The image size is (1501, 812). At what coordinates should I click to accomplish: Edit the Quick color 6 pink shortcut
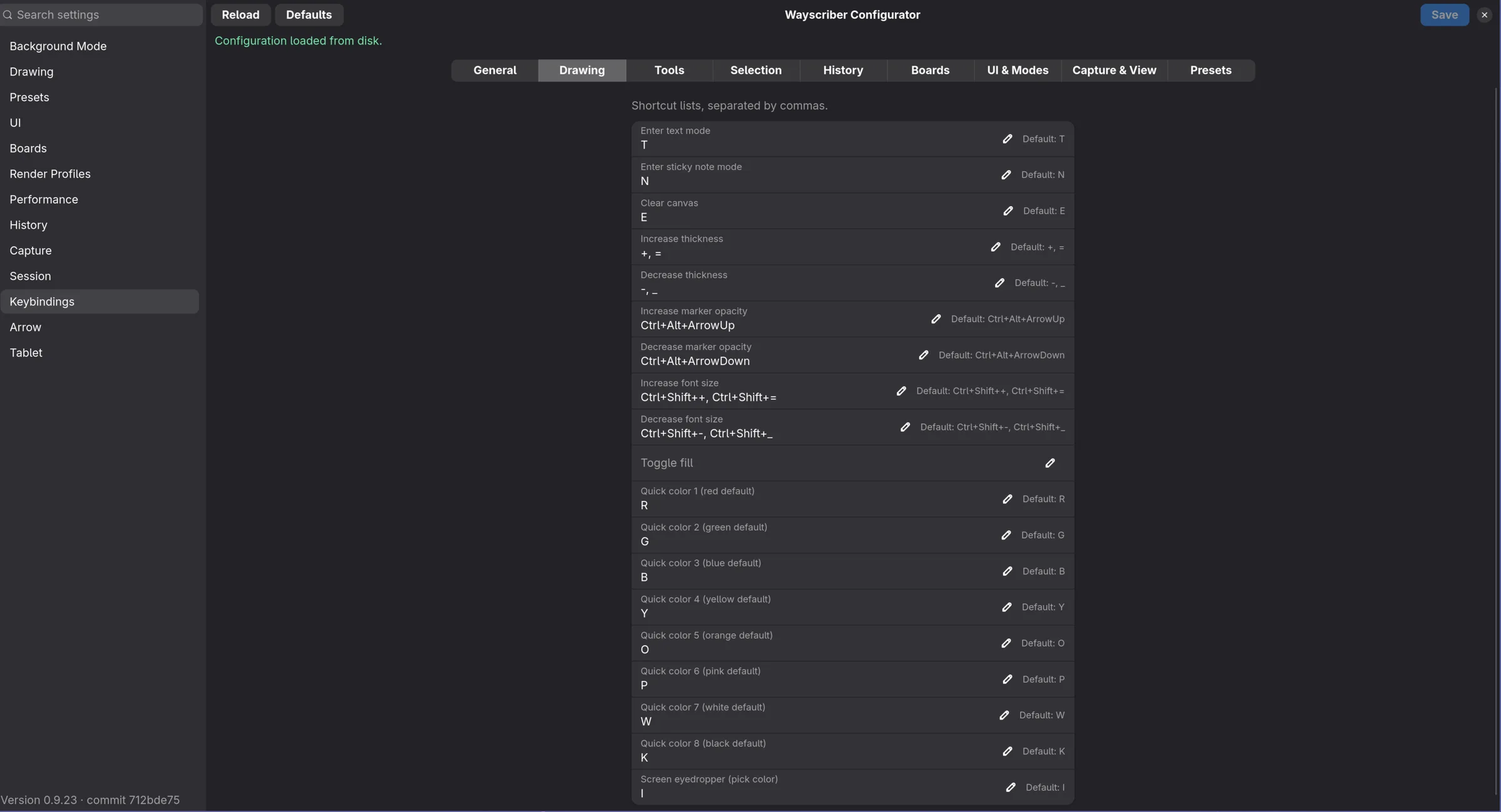(1007, 679)
